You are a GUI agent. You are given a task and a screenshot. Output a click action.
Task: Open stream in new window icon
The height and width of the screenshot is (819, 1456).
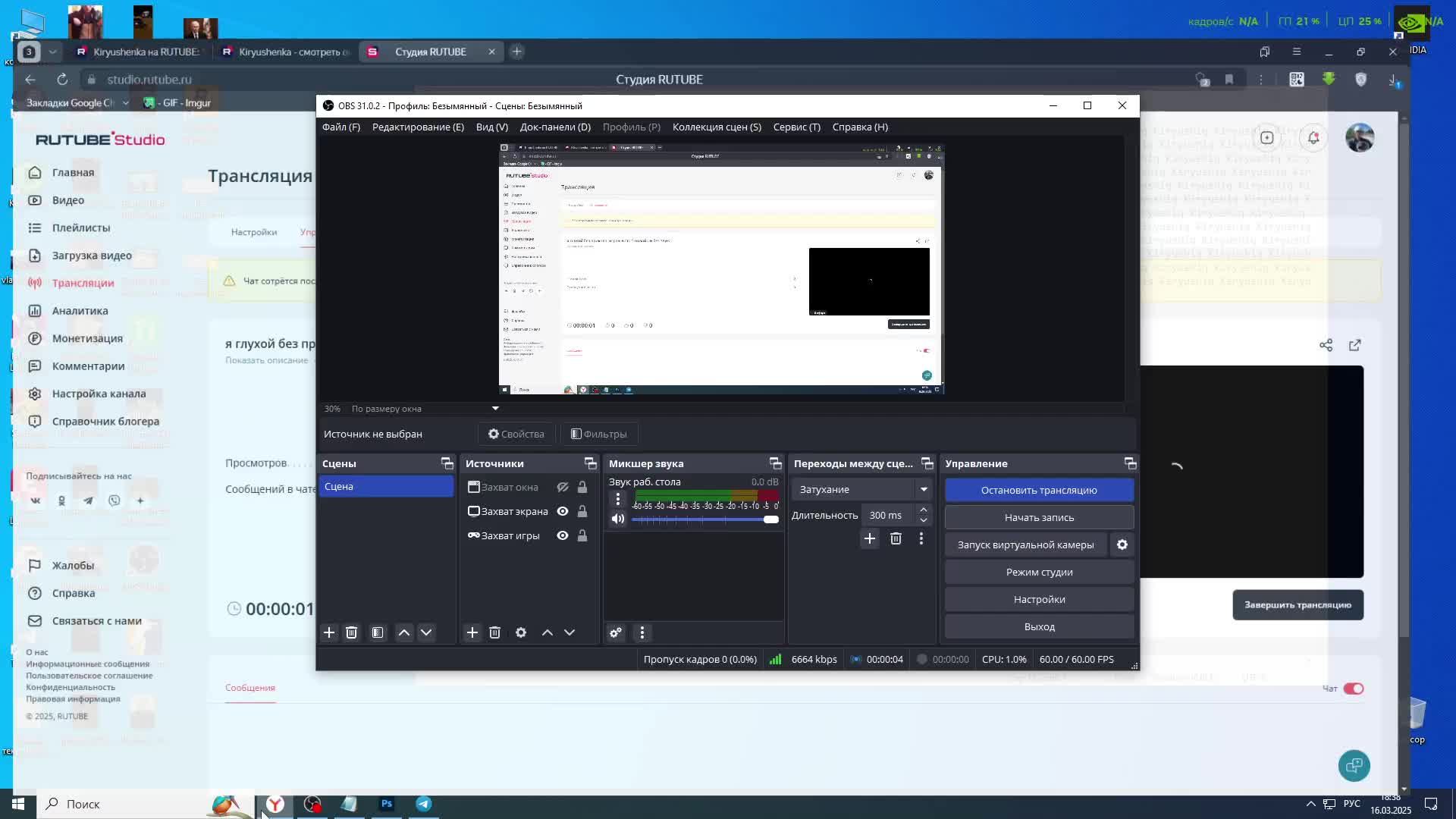click(1355, 345)
